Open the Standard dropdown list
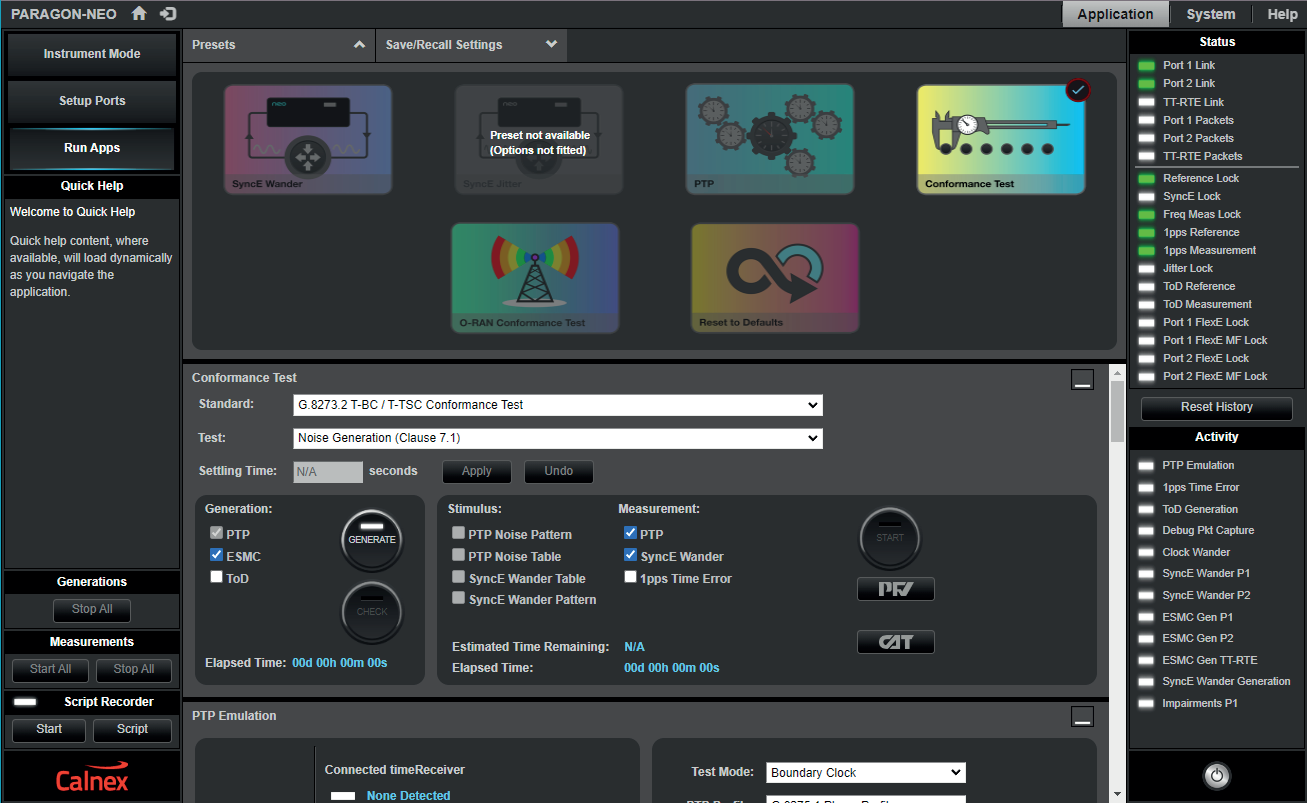This screenshot has width=1307, height=803. point(558,405)
